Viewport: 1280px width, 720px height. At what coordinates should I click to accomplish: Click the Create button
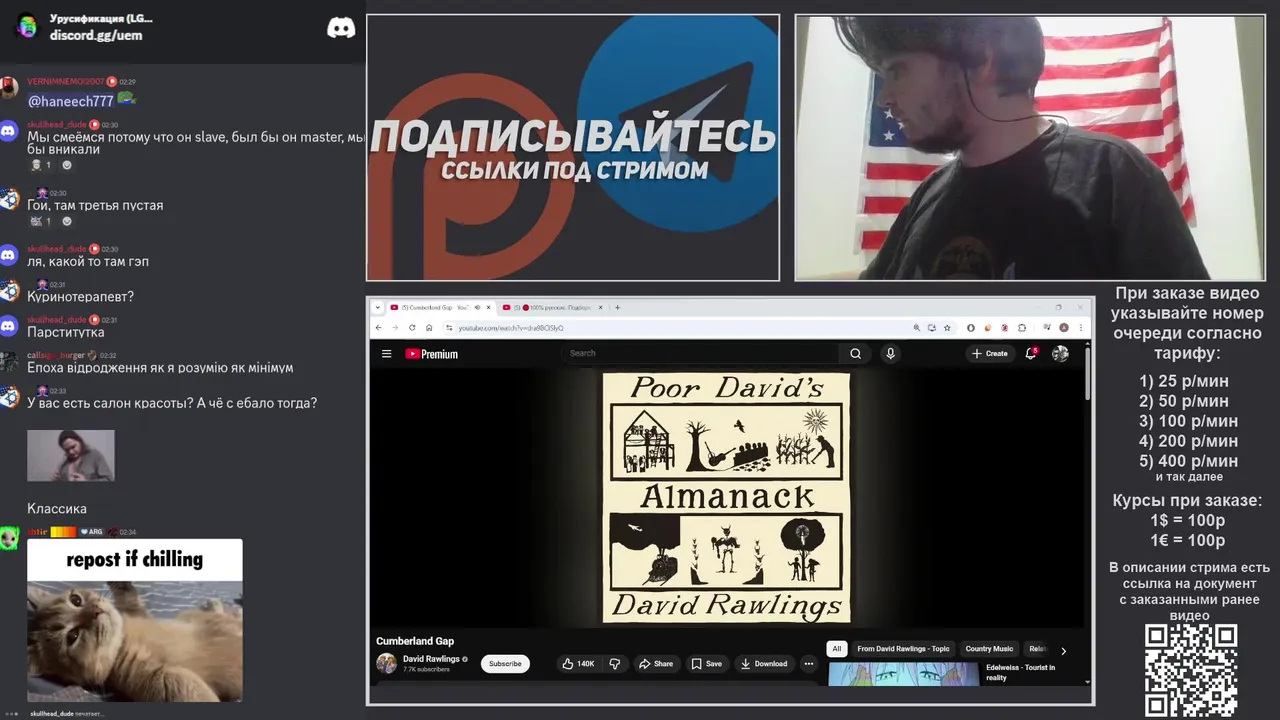(x=990, y=353)
